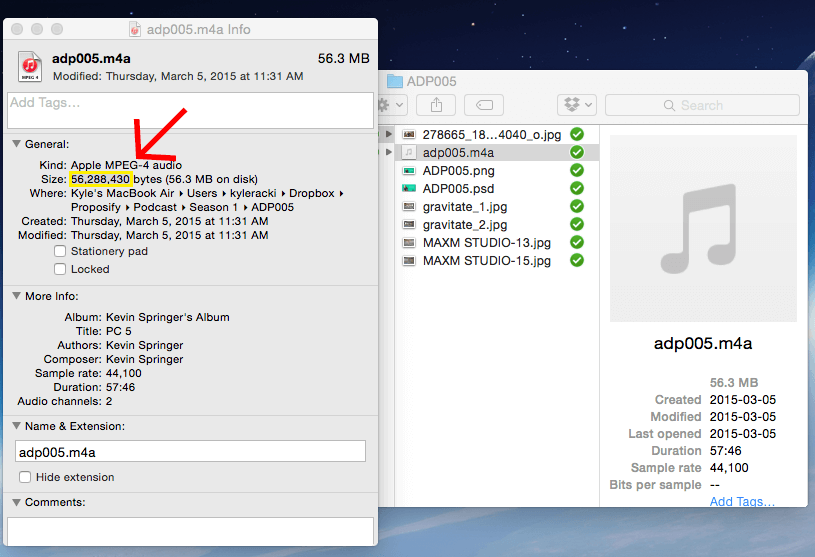Image resolution: width=815 pixels, height=557 pixels.
Task: Click the large music note preview thumbnail
Action: tap(703, 229)
